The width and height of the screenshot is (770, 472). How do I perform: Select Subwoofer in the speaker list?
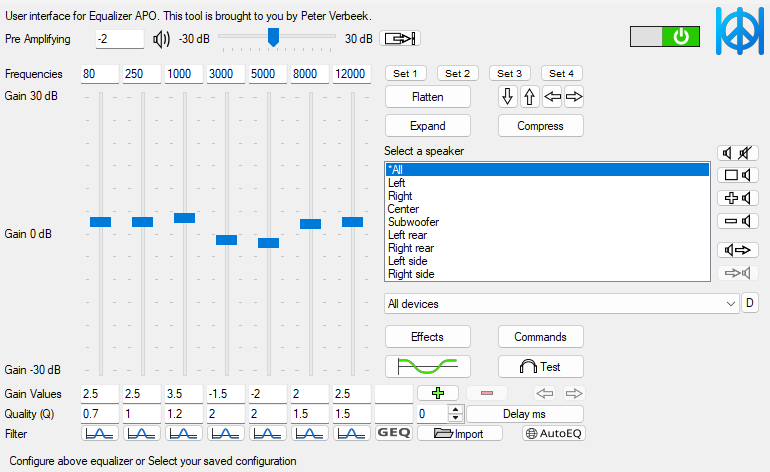413,222
